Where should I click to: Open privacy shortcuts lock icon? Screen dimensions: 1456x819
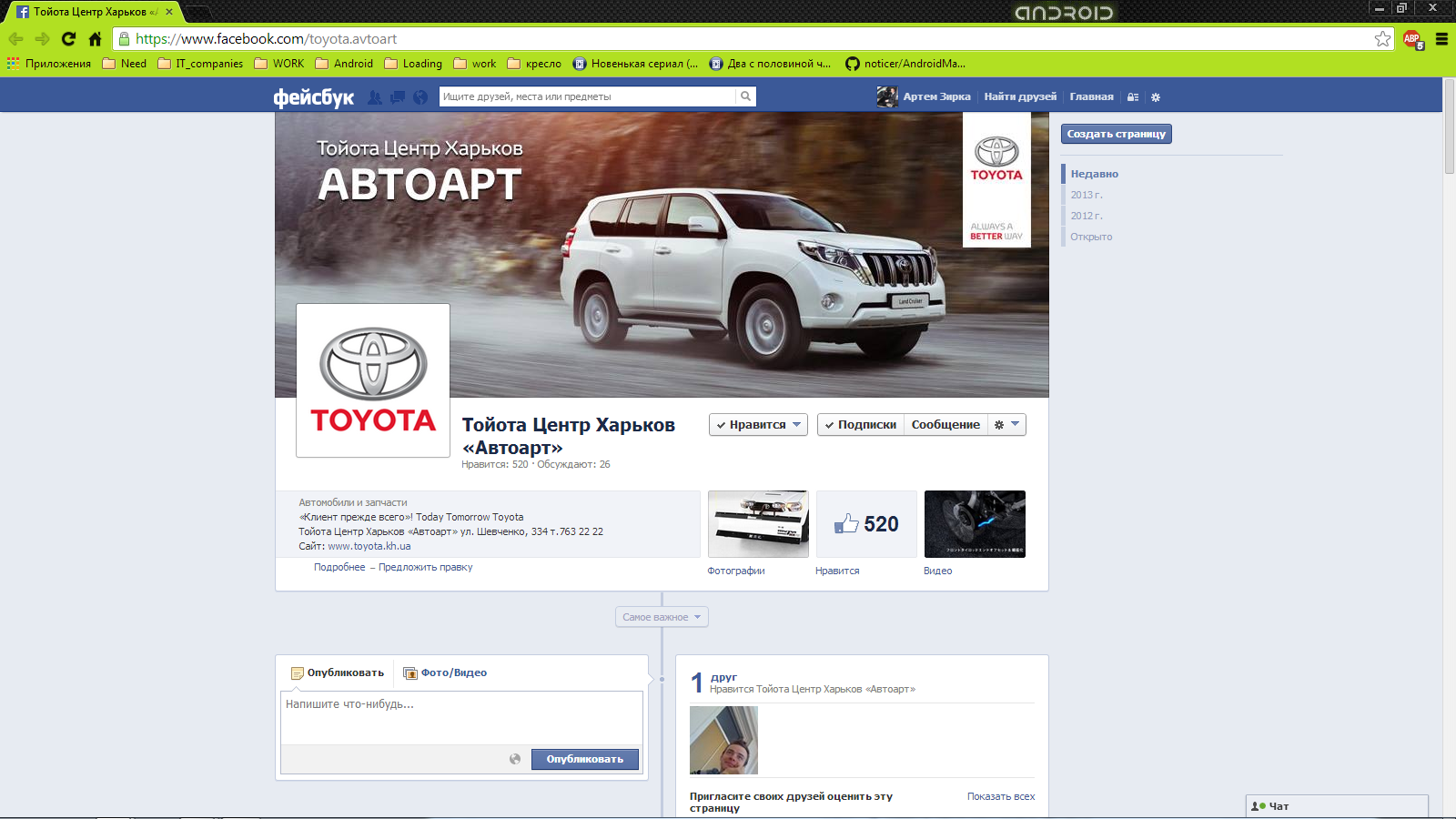pyautogui.click(x=1133, y=97)
